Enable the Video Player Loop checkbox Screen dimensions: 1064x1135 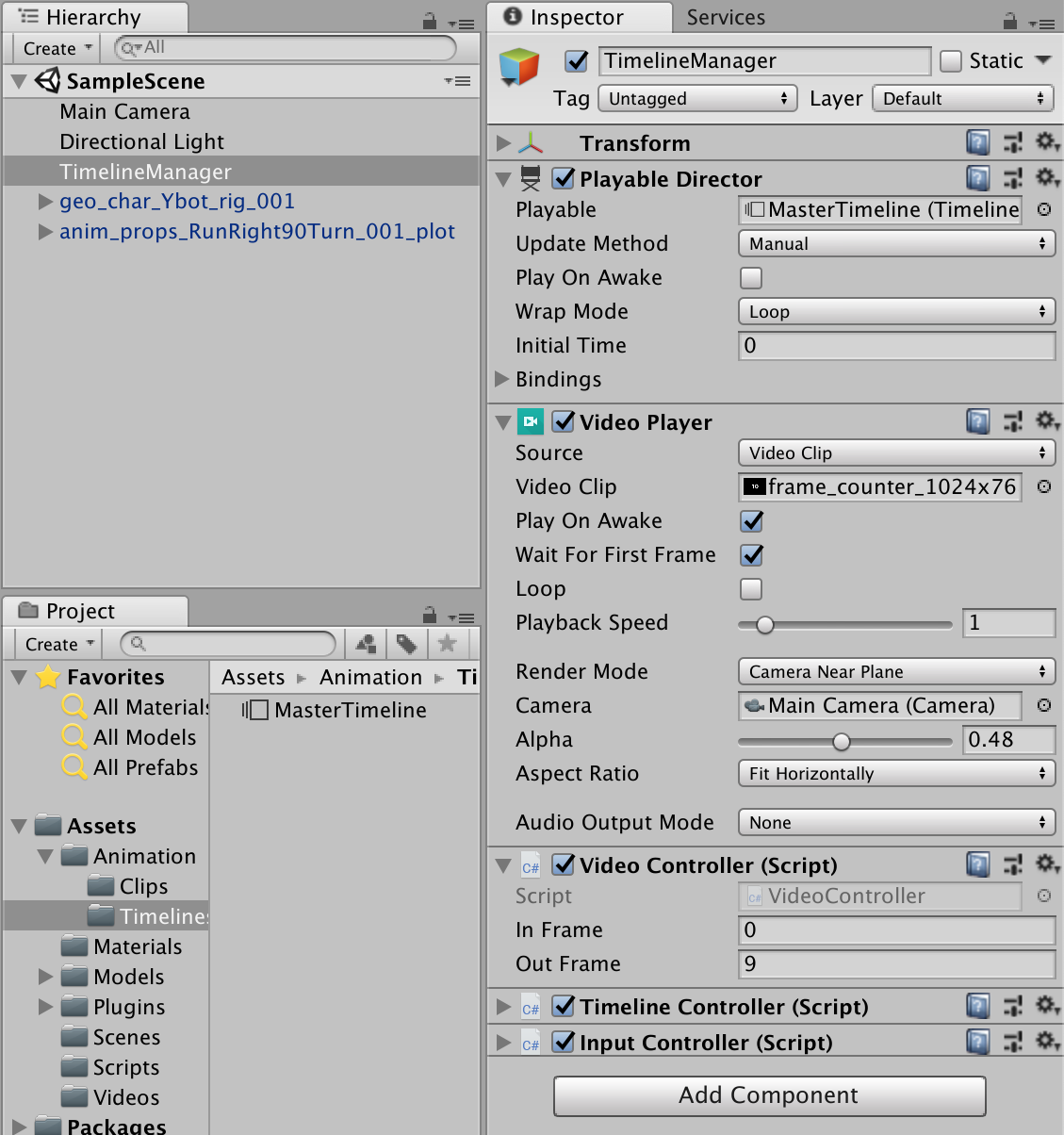pyautogui.click(x=751, y=589)
